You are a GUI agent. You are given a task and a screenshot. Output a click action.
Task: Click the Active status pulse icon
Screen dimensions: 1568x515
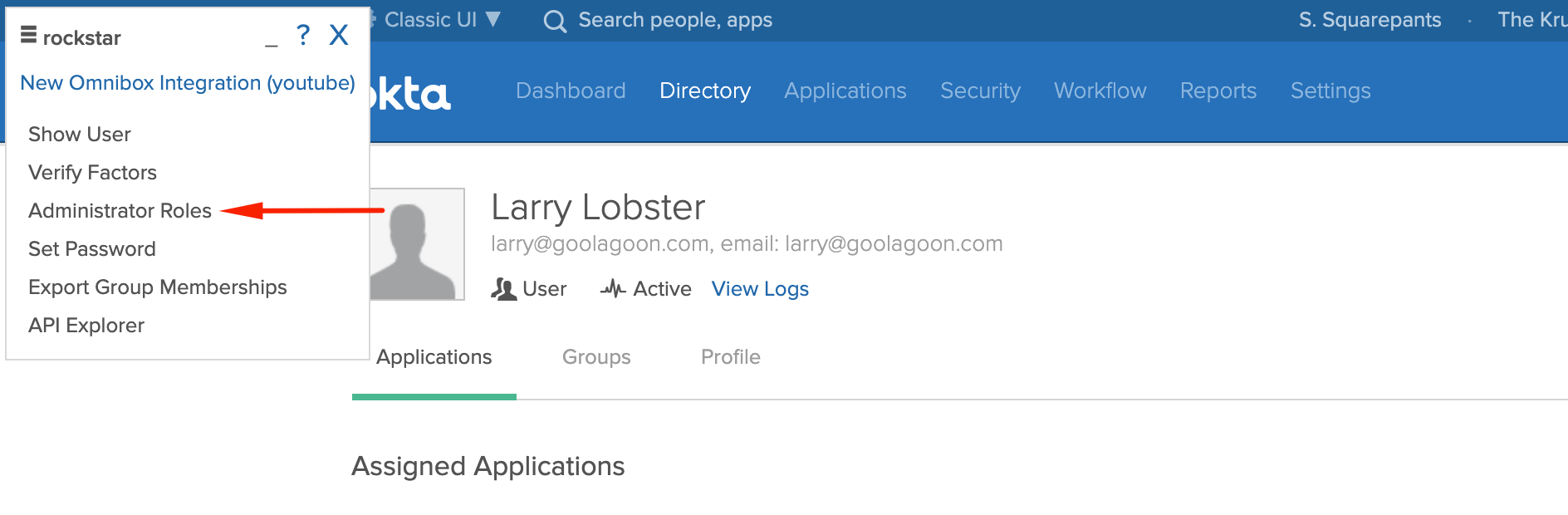click(x=613, y=289)
